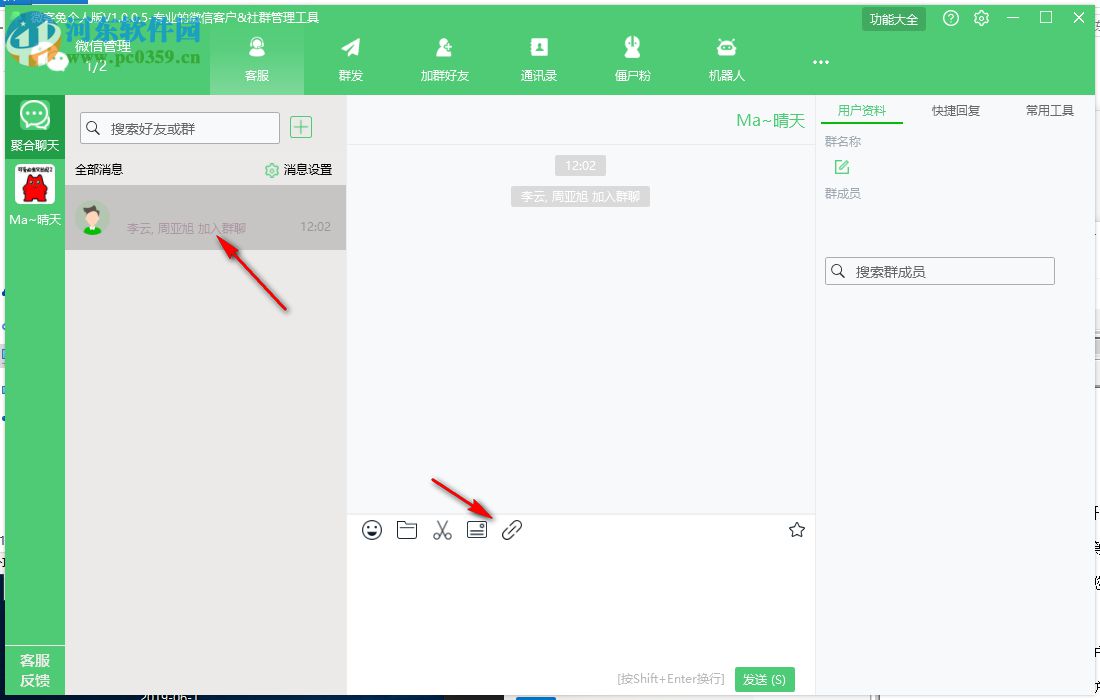Minimize the application window
This screenshot has width=1100, height=700.
(1013, 18)
